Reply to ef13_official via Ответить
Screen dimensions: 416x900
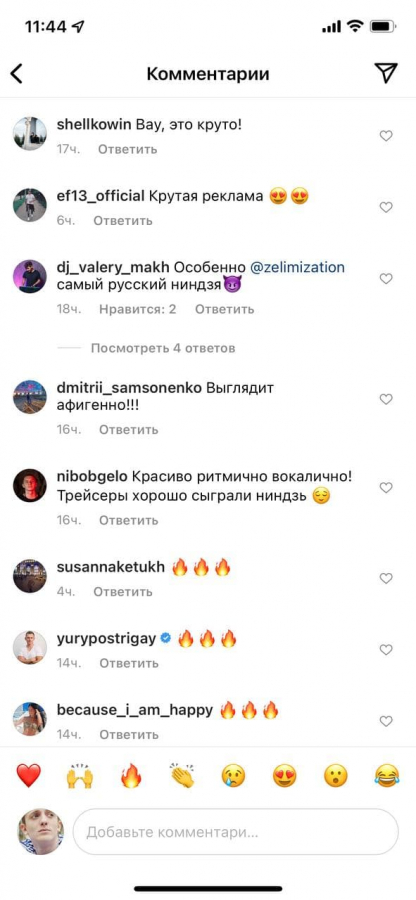pyautogui.click(x=123, y=220)
